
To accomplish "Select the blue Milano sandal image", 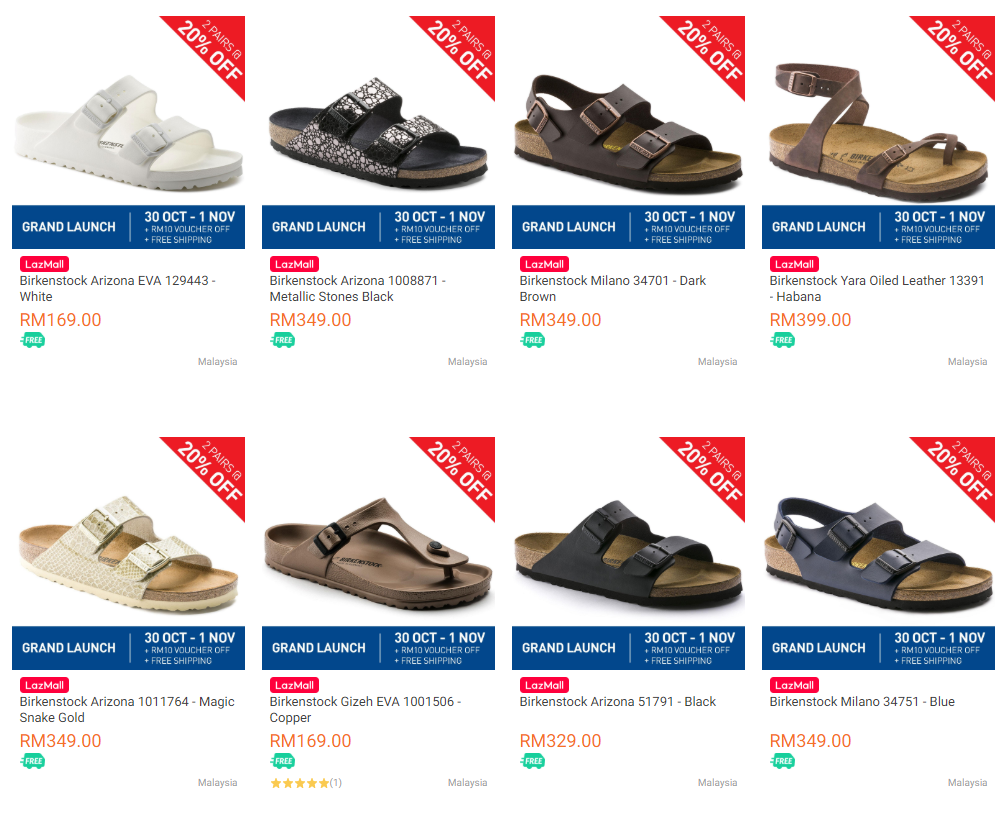I will [x=878, y=554].
